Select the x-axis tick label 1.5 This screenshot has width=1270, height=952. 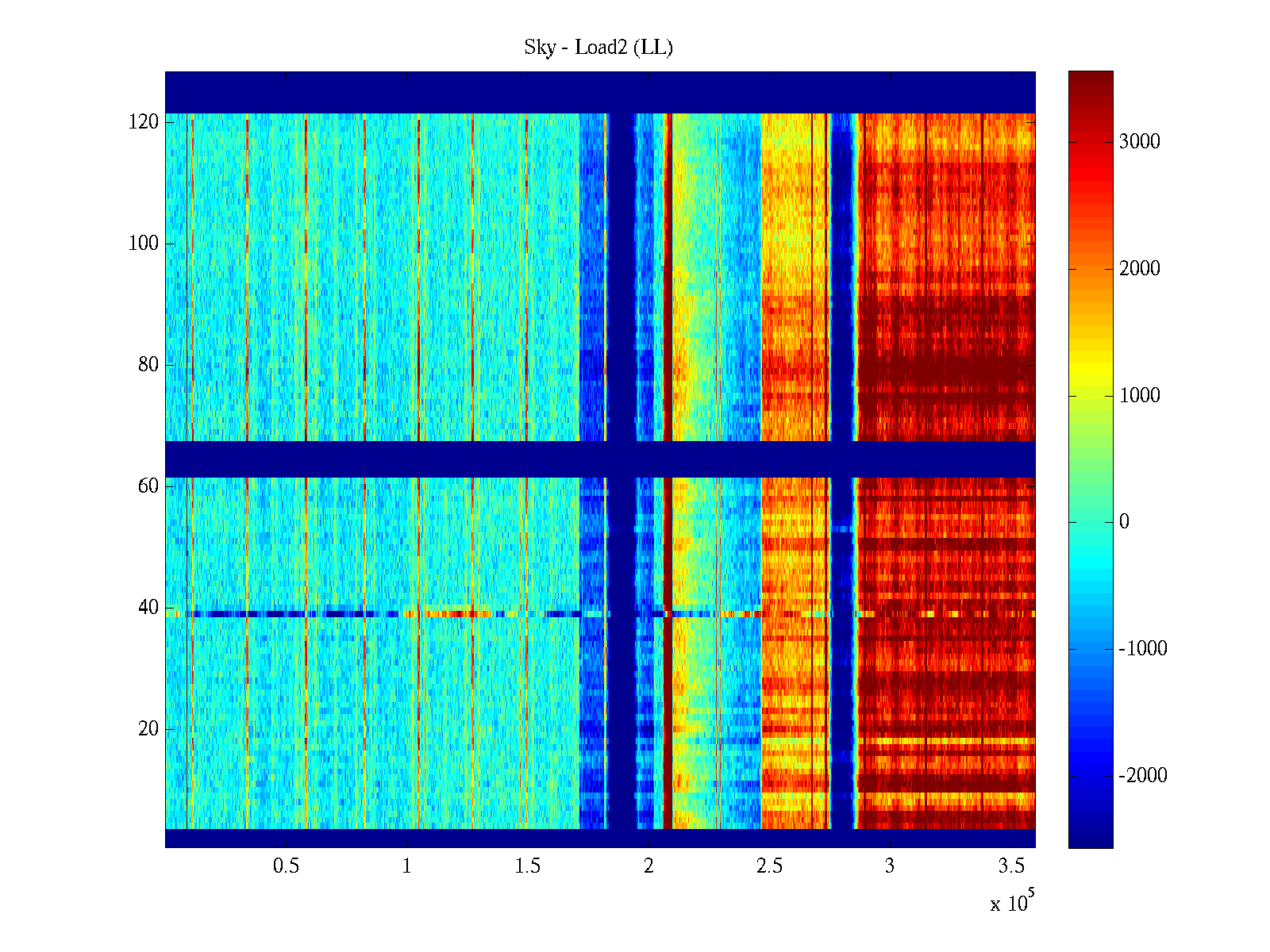(x=527, y=866)
